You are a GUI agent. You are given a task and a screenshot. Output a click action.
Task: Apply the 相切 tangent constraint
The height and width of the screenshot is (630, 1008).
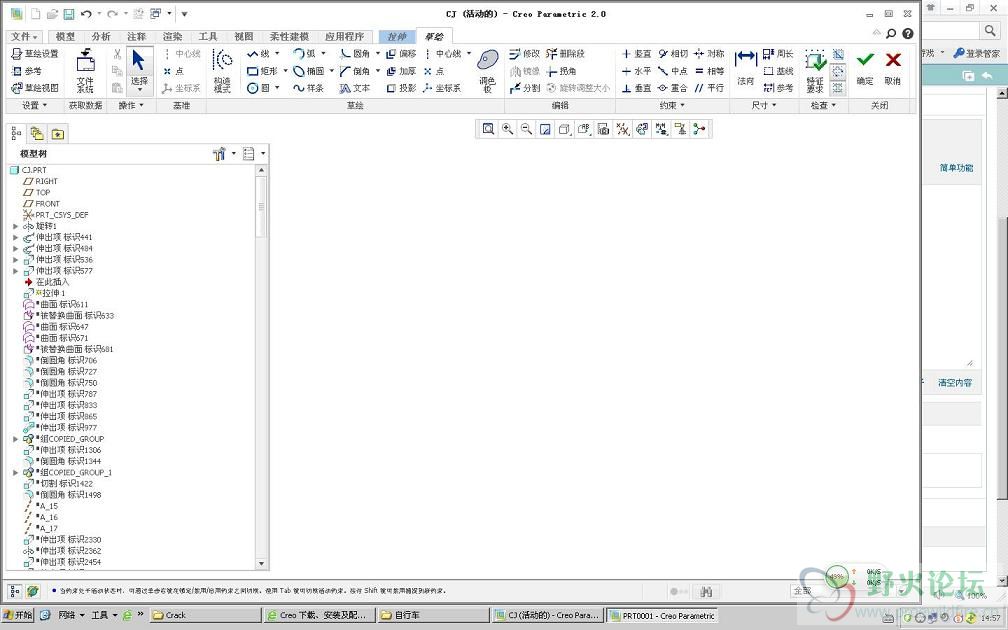673,54
